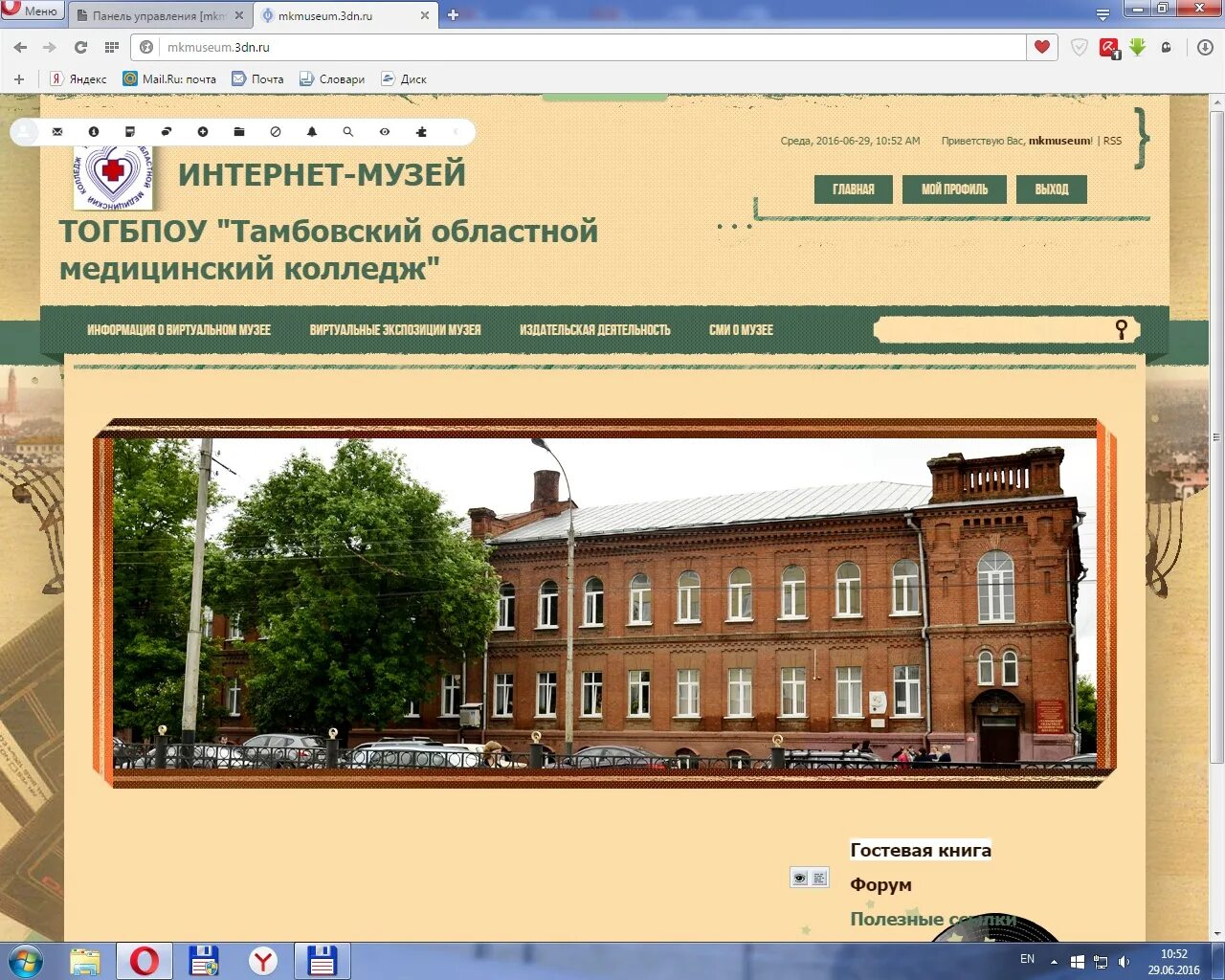Open the Гостевая книга link

coord(921,850)
